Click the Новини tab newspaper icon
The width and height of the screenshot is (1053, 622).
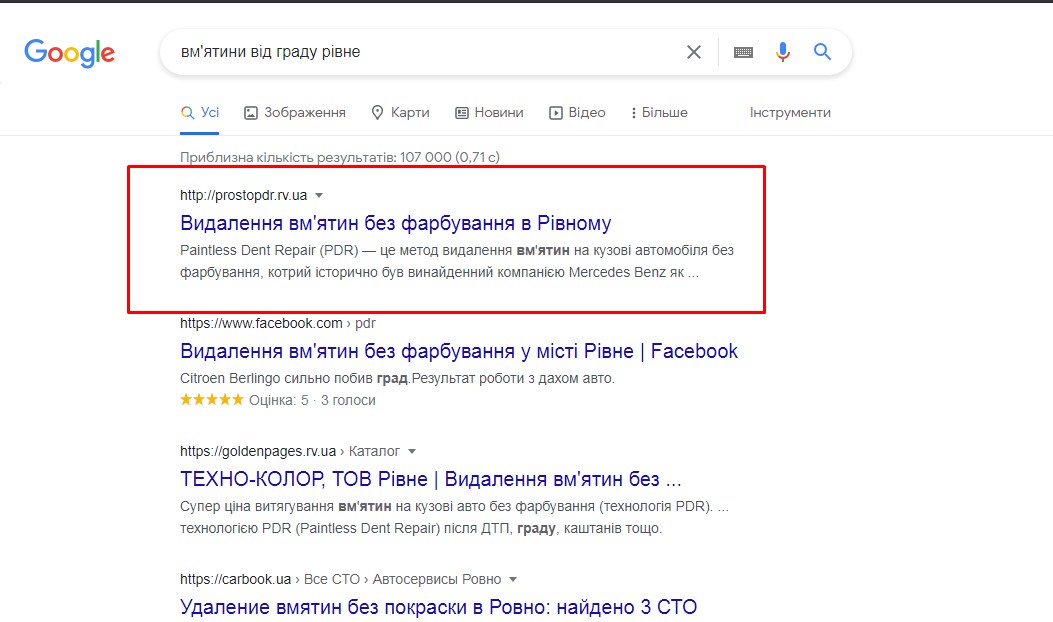tap(461, 113)
